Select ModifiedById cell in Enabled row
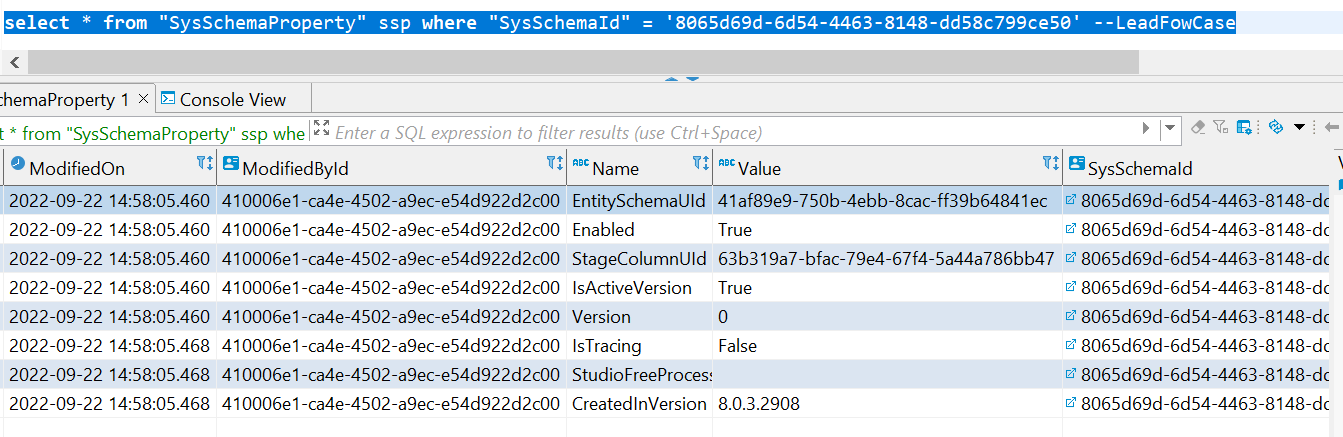This screenshot has width=1343, height=437. tap(391, 230)
